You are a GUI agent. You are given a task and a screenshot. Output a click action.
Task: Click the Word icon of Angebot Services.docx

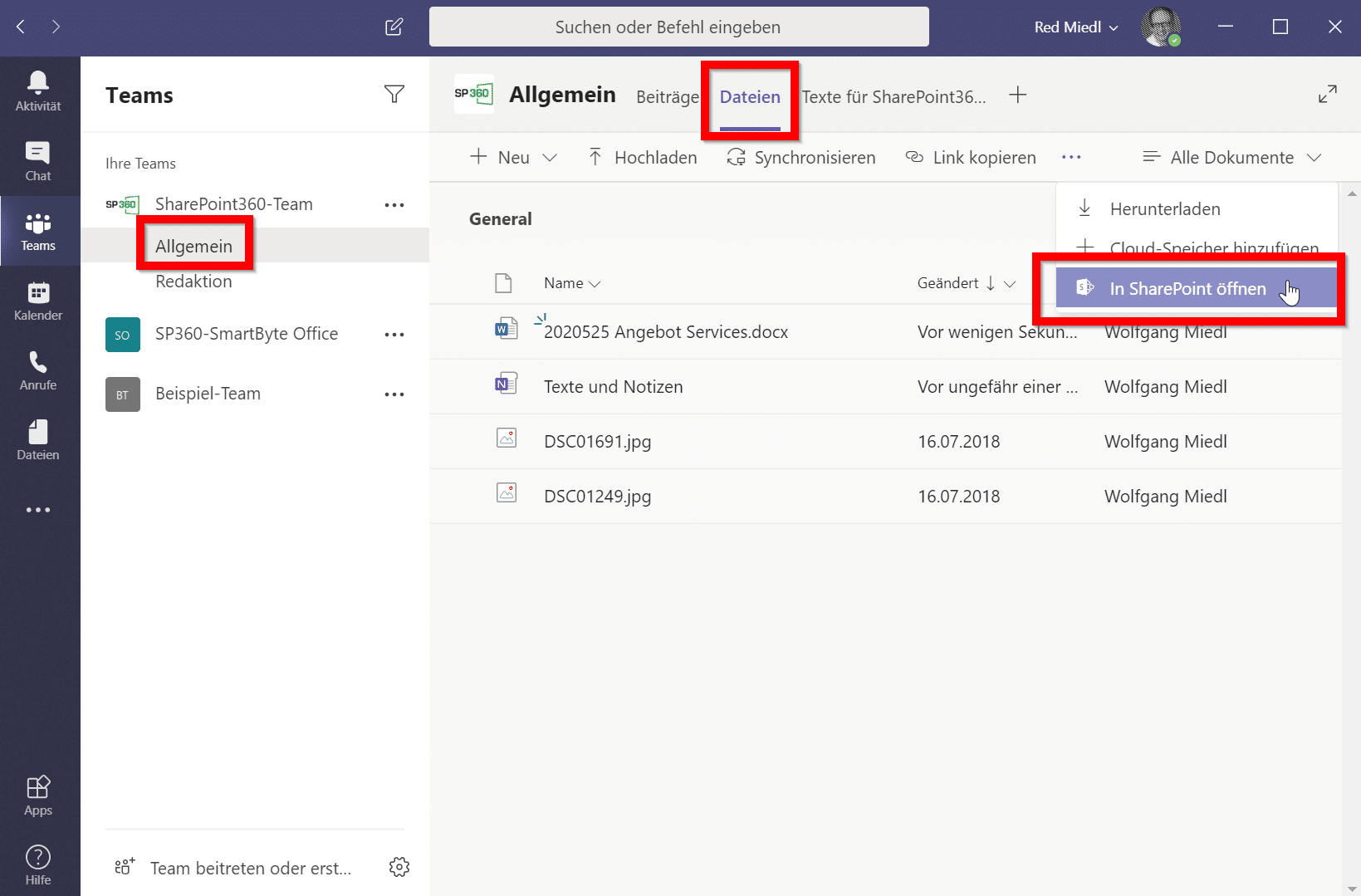[x=506, y=329]
